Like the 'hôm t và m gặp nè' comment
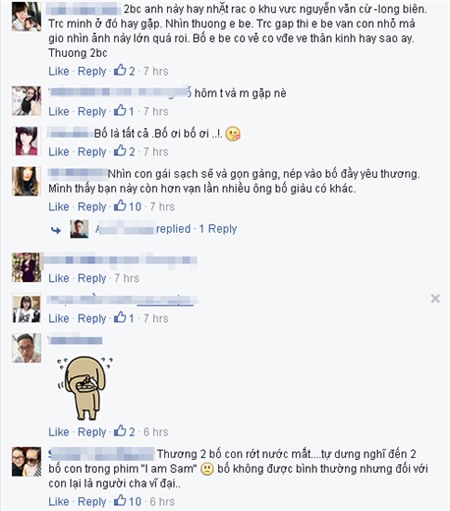Image resolution: width=450 pixels, height=511 pixels. [59, 111]
